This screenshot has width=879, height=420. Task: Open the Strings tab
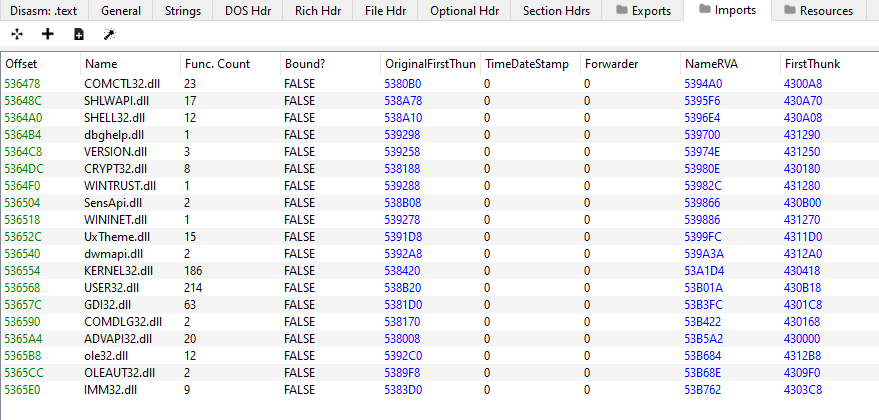click(x=182, y=11)
